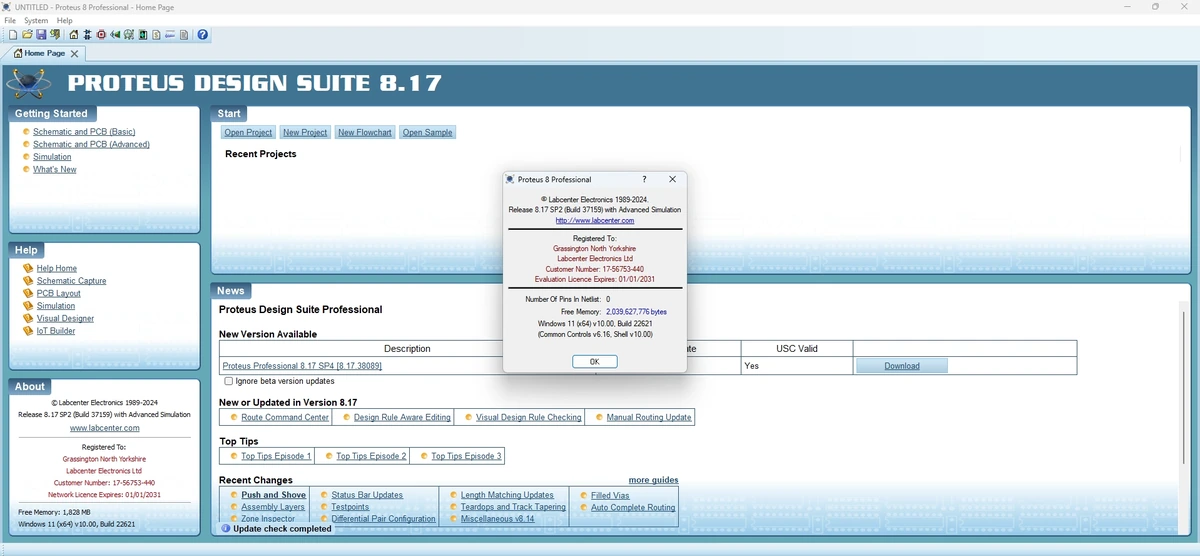The width and height of the screenshot is (1200, 556).
Task: Open Proteus Professional 8.17 SP4 update link
Action: tap(302, 366)
